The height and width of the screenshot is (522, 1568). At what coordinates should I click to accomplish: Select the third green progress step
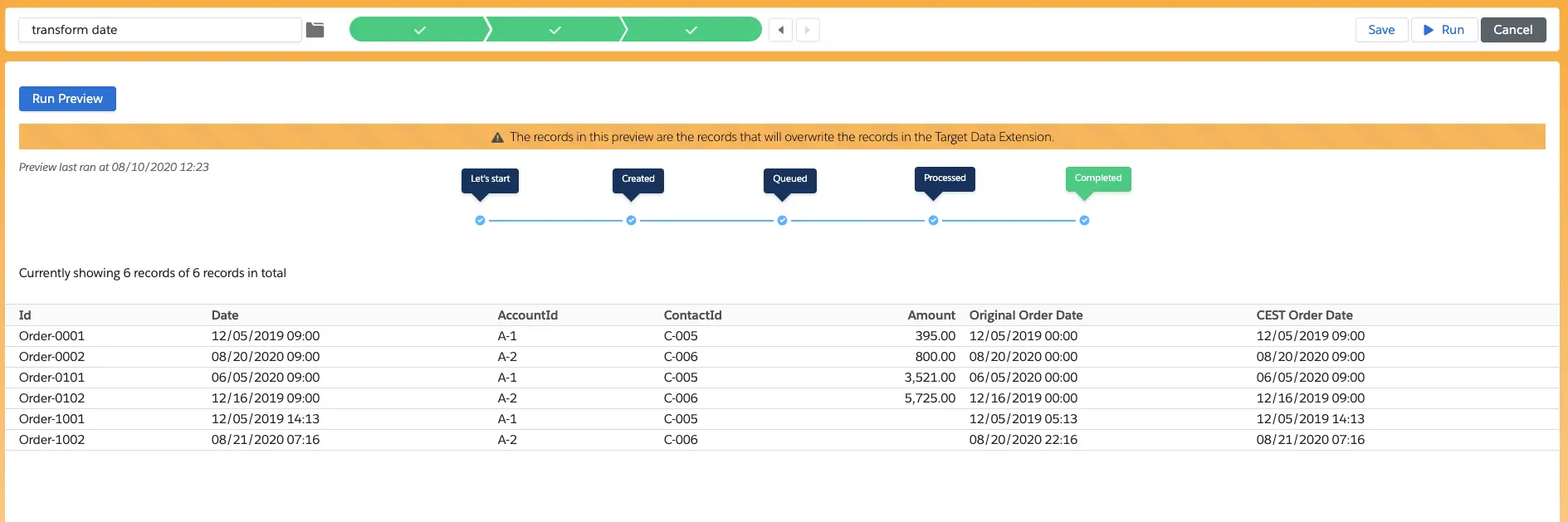[691, 30]
